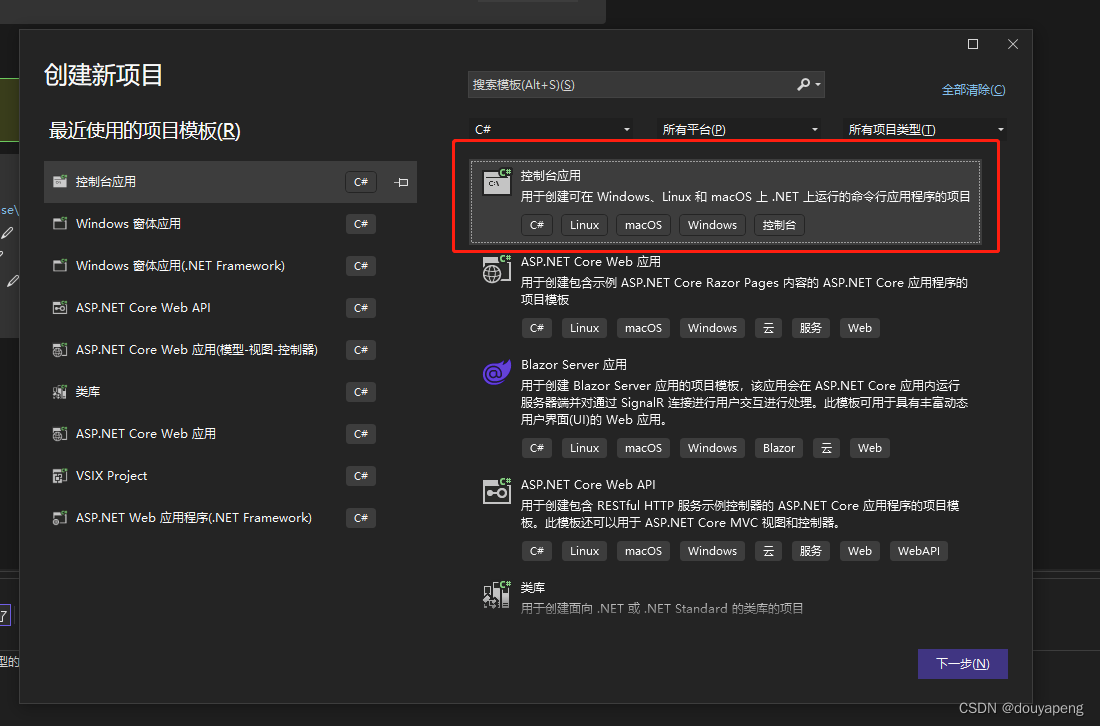Select recent template VSIX Project
The image size is (1100, 726).
point(230,476)
